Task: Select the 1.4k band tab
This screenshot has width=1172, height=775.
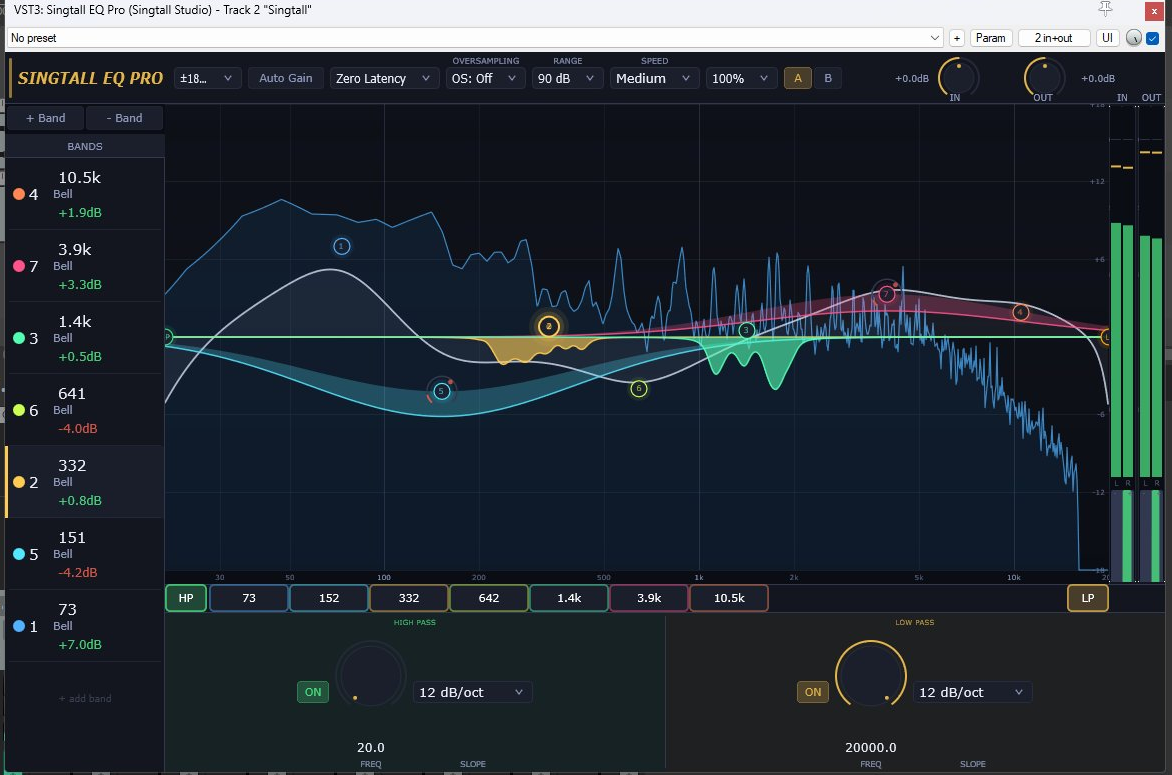Action: [569, 598]
